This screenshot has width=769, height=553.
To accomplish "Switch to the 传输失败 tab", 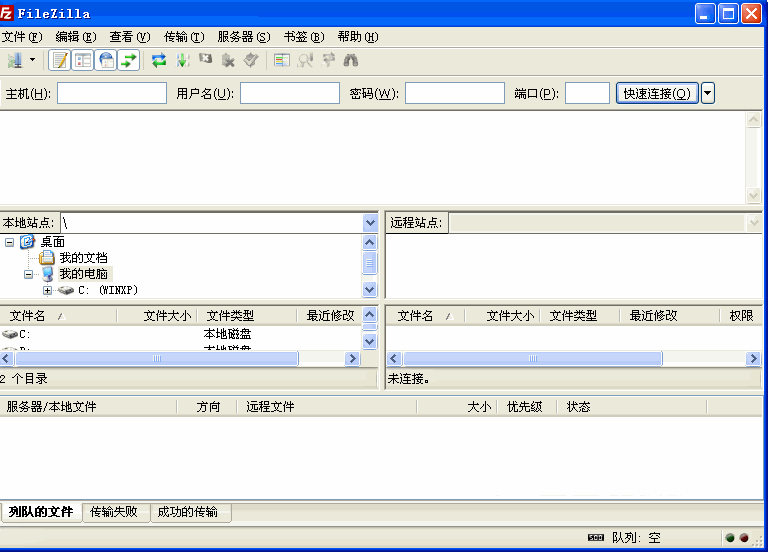I will point(114,512).
